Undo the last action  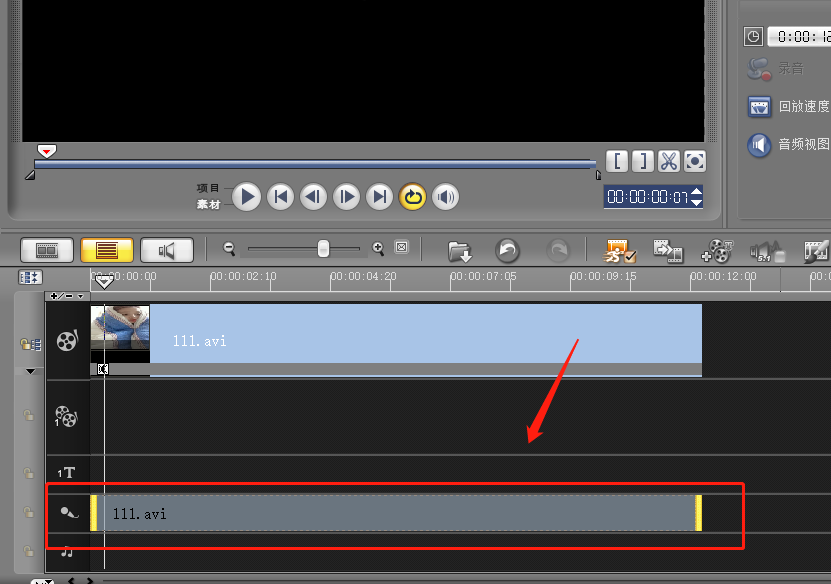click(507, 250)
